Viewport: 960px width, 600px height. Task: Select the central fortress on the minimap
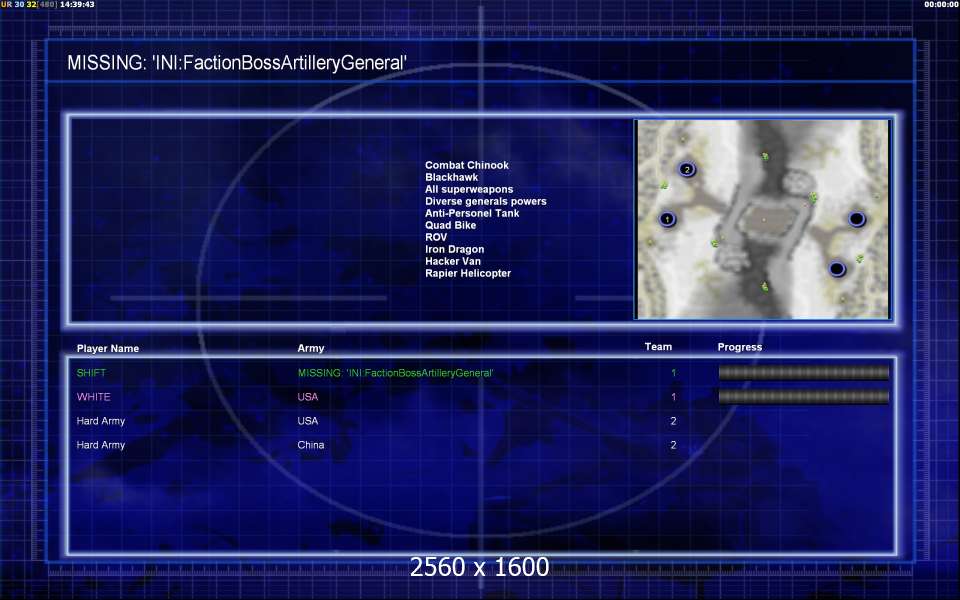tap(763, 221)
